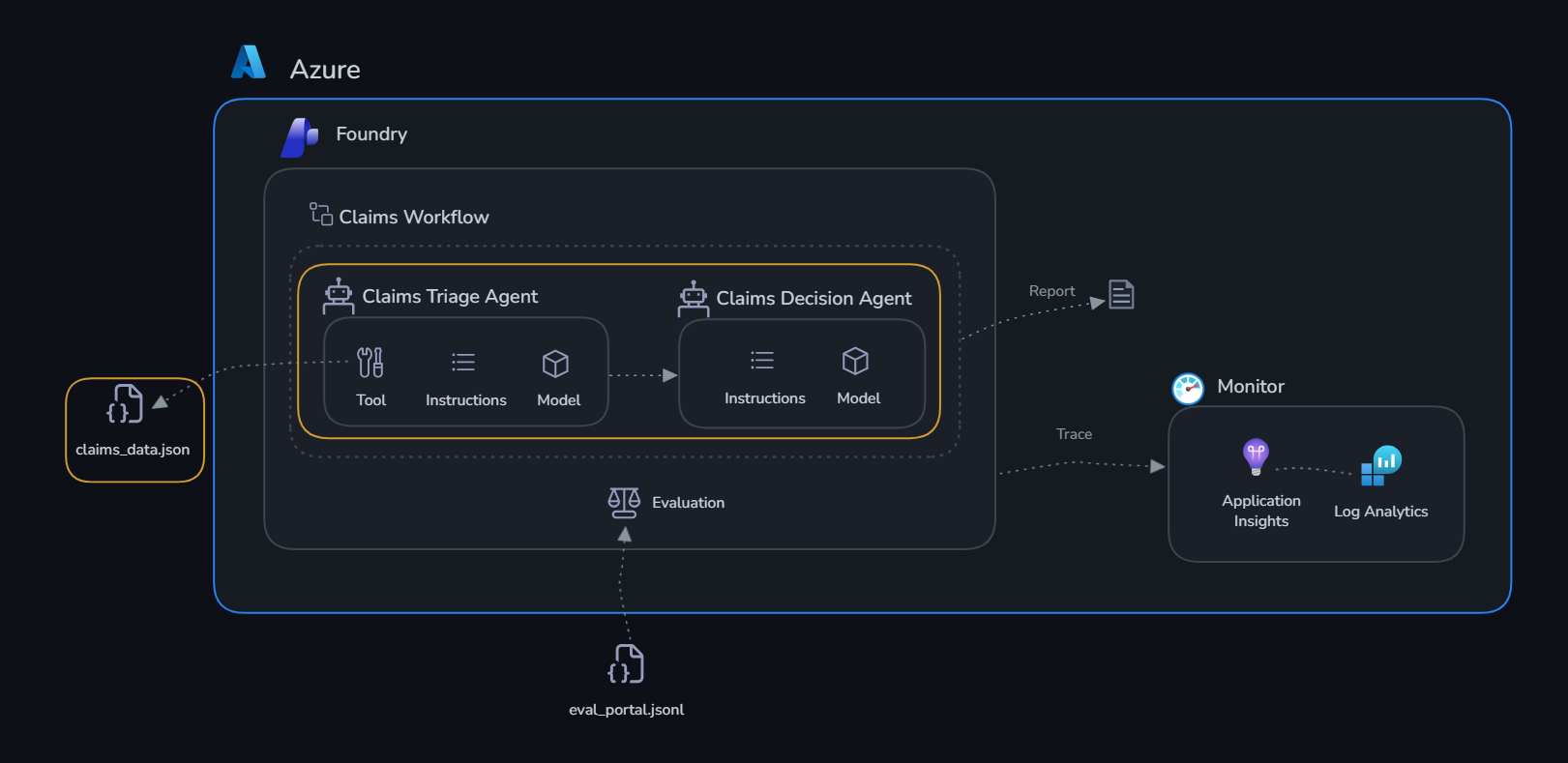Click the Trace arrow label
Image resolution: width=1568 pixels, height=763 pixels.
(x=1074, y=434)
